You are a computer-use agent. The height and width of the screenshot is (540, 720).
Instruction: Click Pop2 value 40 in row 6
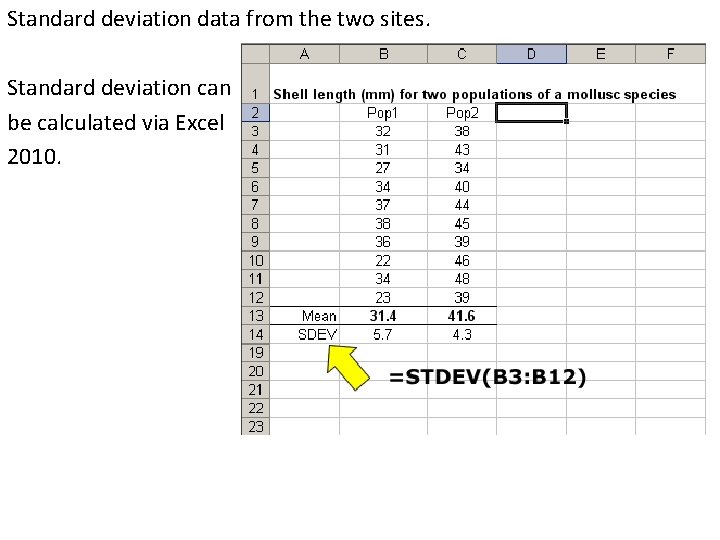[x=462, y=186]
